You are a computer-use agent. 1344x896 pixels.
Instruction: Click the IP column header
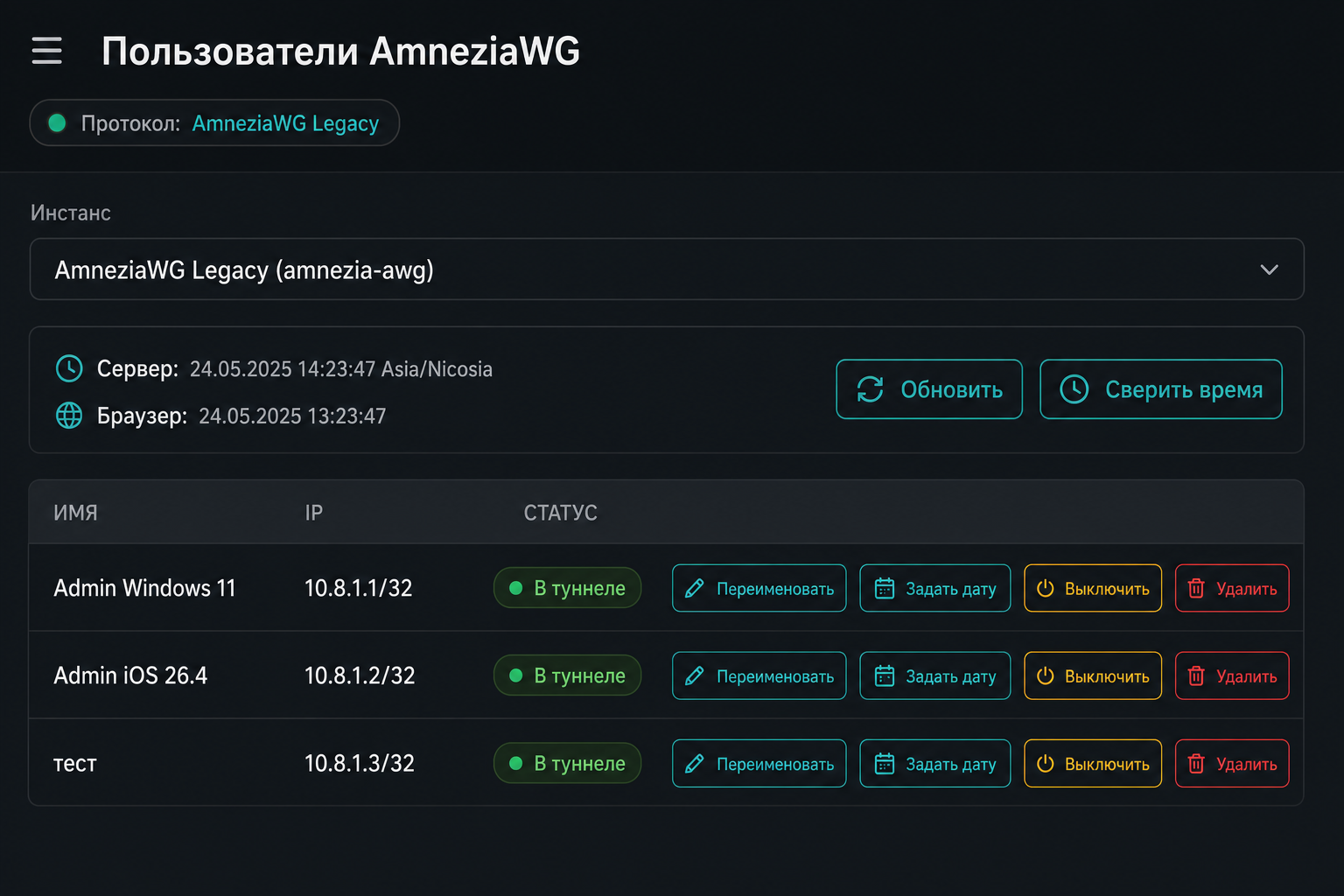pos(313,513)
